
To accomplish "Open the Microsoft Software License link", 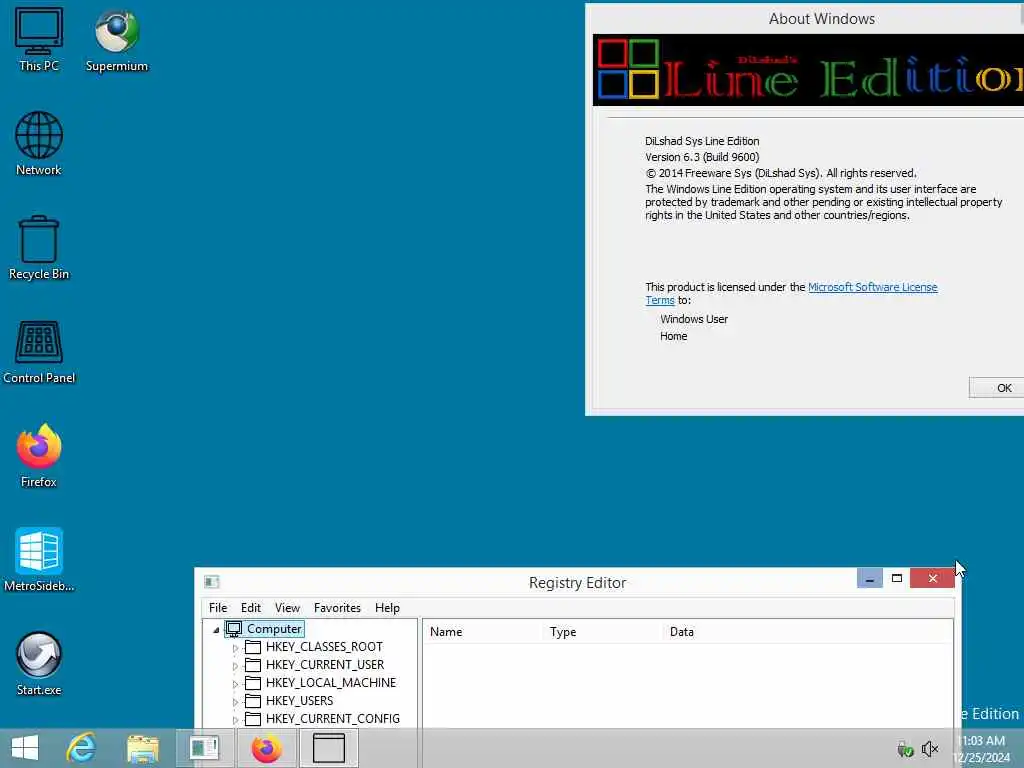I will coord(872,287).
